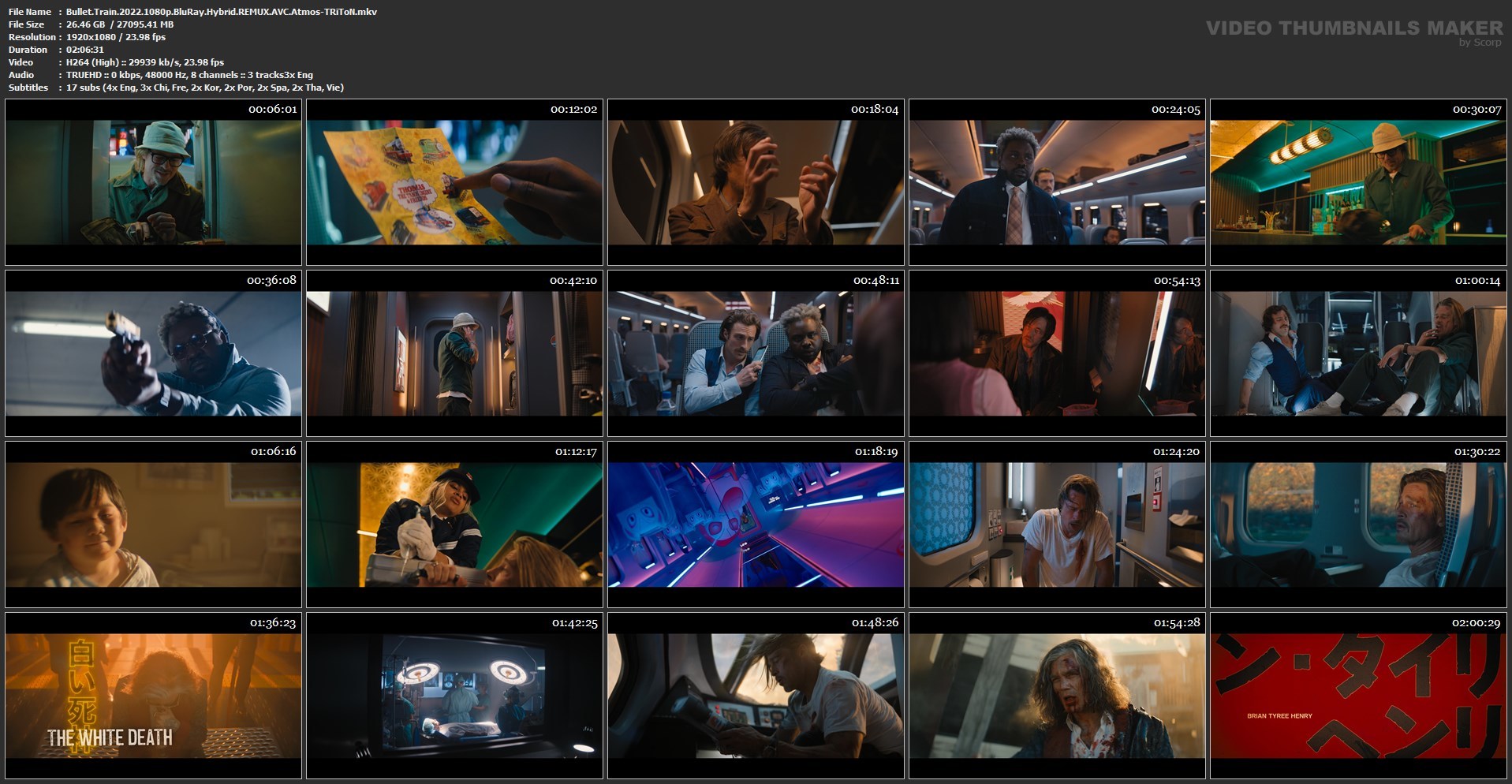Viewport: 1512px width, 784px height.
Task: Click the subtitles 17 subs line
Action: coord(205,88)
